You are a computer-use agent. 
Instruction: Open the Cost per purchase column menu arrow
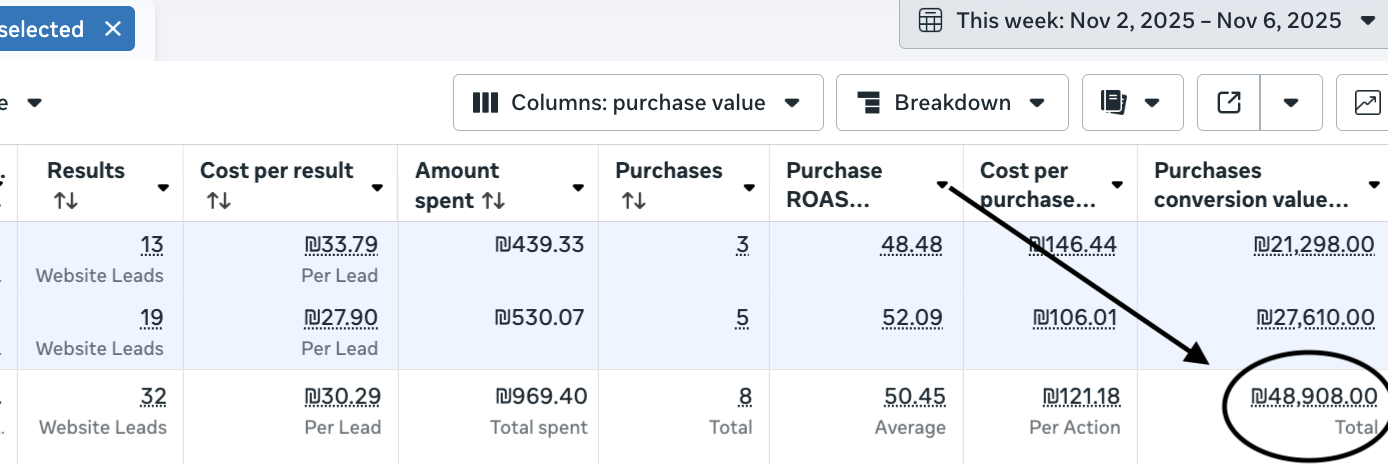coord(1117,185)
